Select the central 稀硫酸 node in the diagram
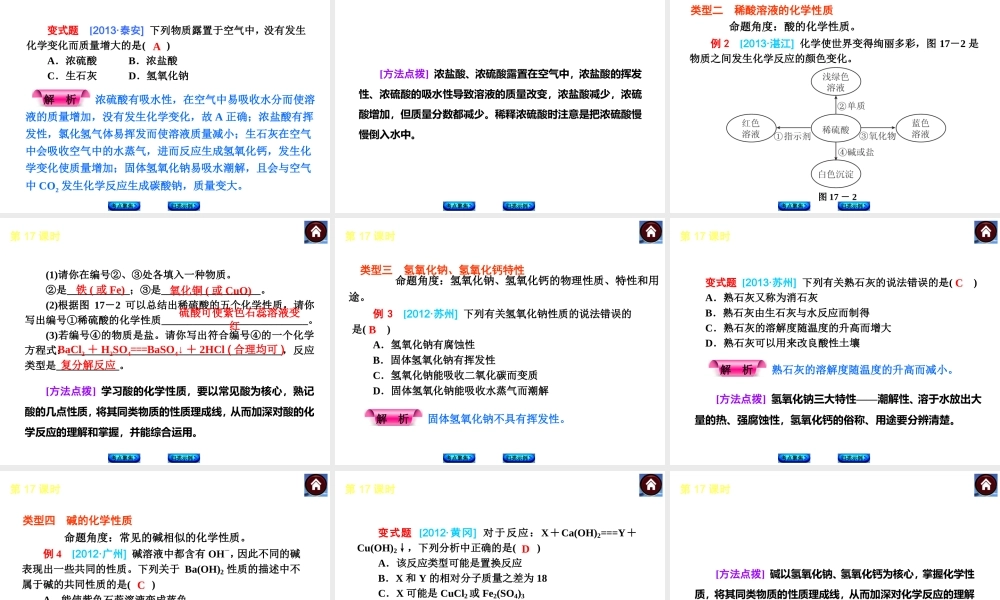1000x600 pixels. [x=835, y=129]
